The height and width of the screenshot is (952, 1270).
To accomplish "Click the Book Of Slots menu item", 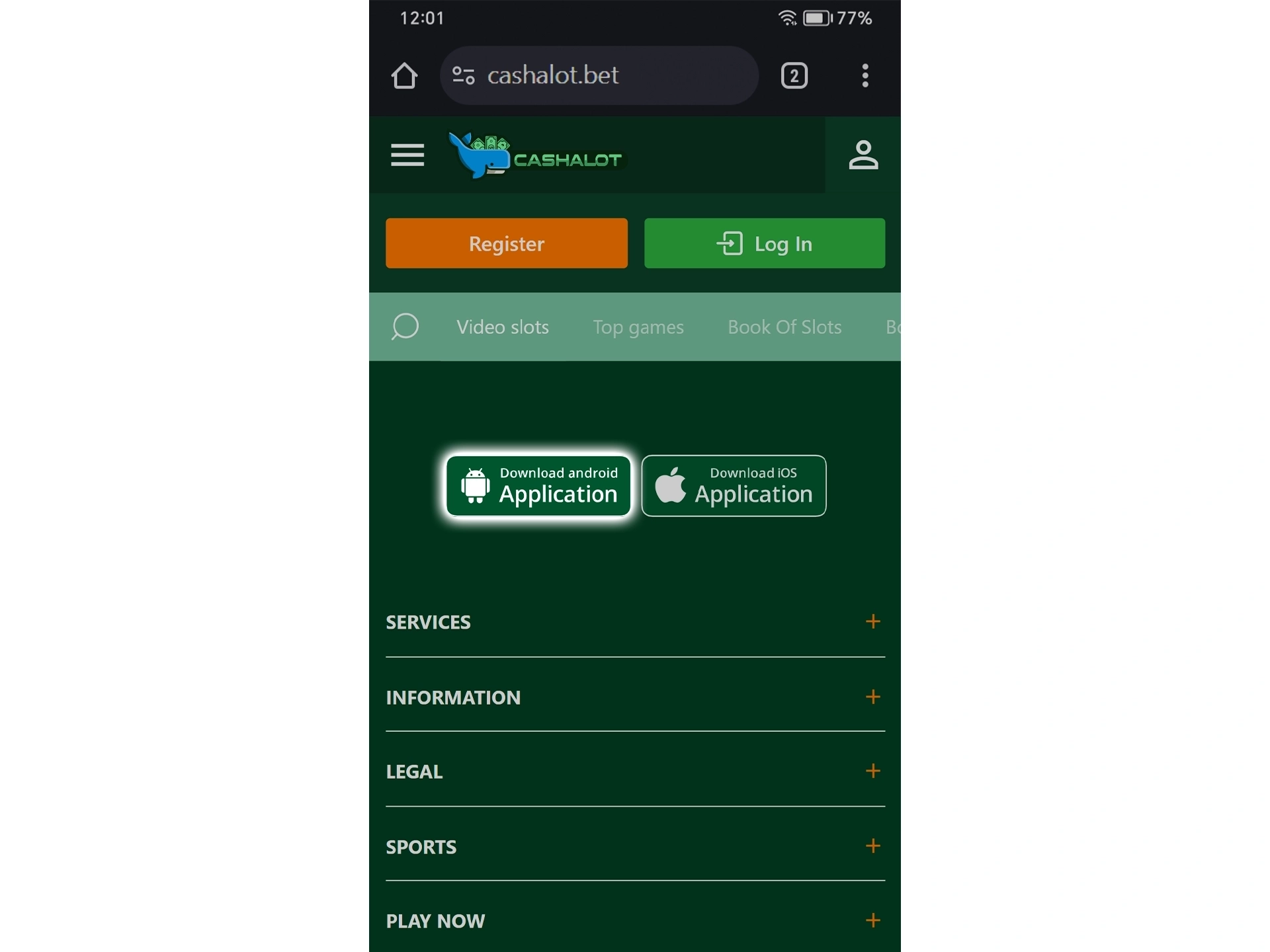I will pyautogui.click(x=783, y=326).
